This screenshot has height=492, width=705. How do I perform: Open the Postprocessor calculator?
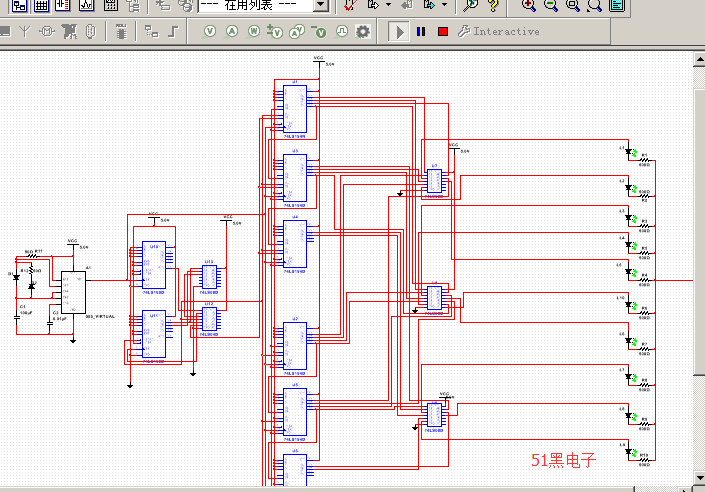coord(111,5)
